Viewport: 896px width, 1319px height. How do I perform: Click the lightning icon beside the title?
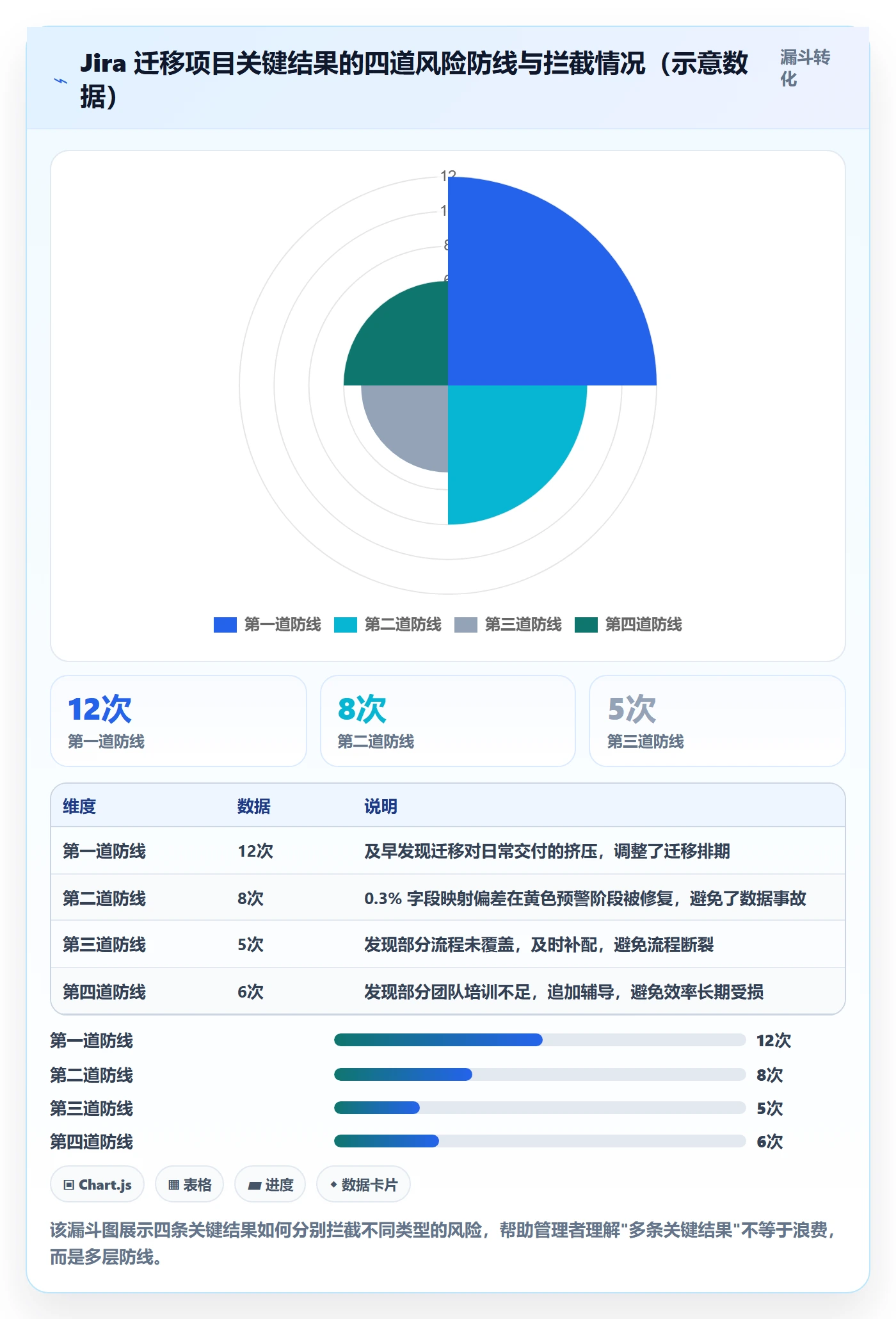coord(60,81)
